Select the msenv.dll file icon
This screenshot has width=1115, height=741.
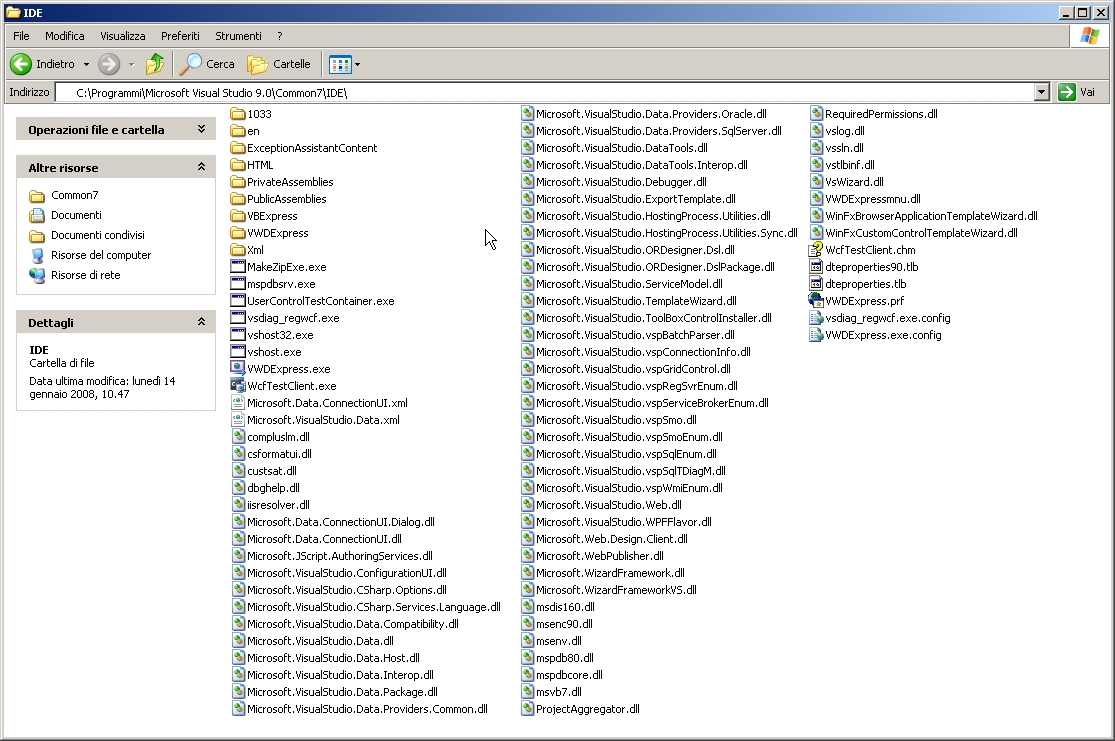(527, 641)
